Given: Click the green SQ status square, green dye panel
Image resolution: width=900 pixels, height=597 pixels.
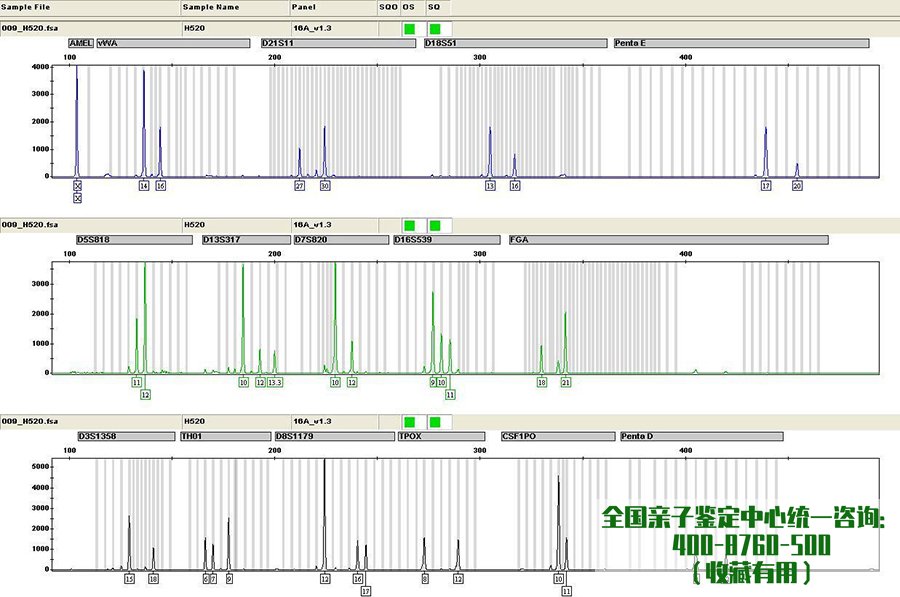Looking at the screenshot, I should [435, 225].
